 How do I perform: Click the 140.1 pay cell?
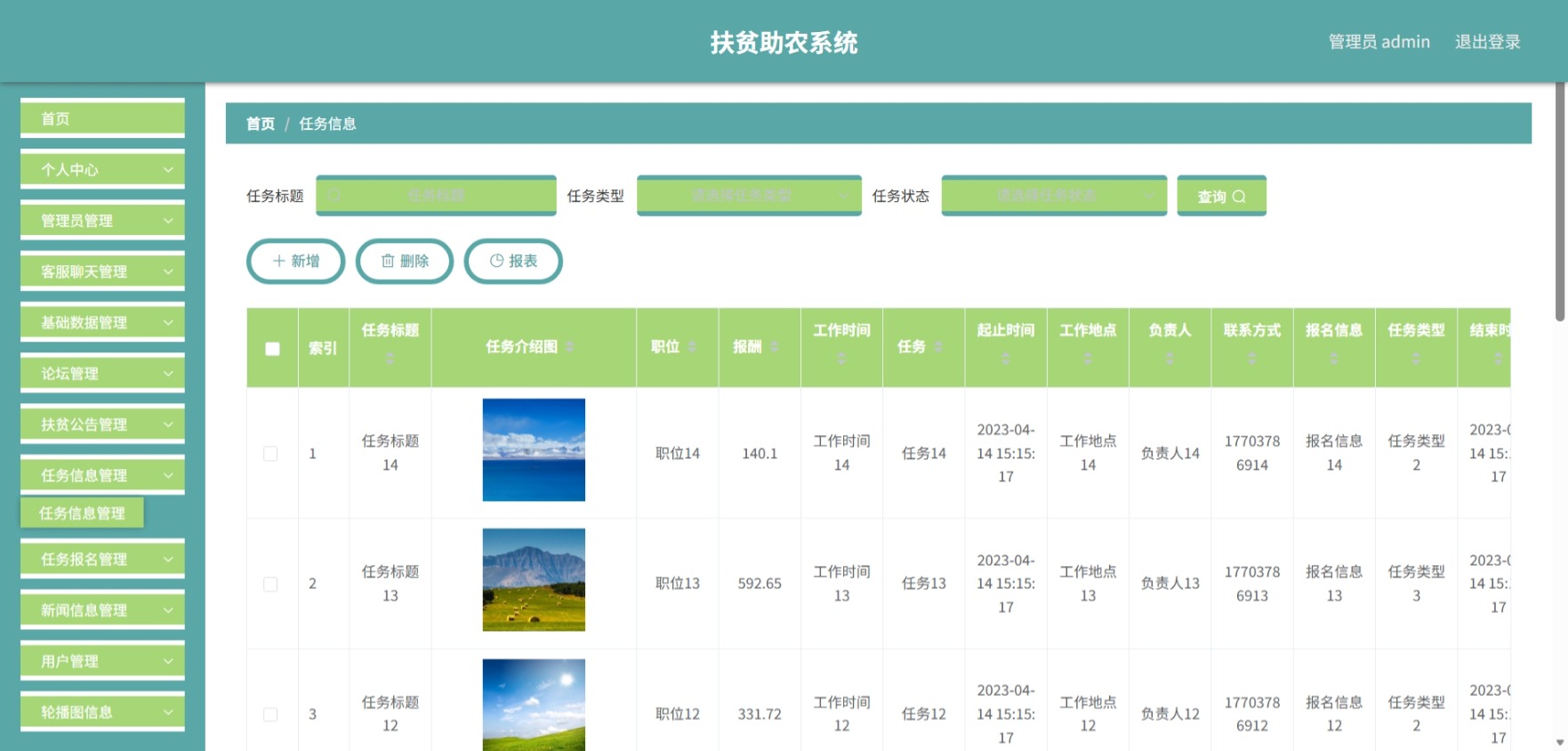pos(760,454)
